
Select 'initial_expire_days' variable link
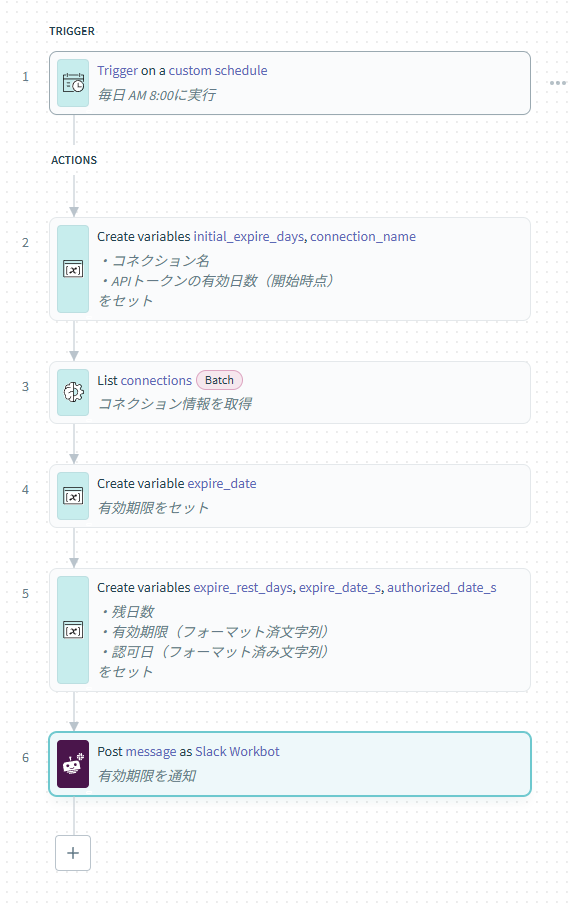coord(249,237)
